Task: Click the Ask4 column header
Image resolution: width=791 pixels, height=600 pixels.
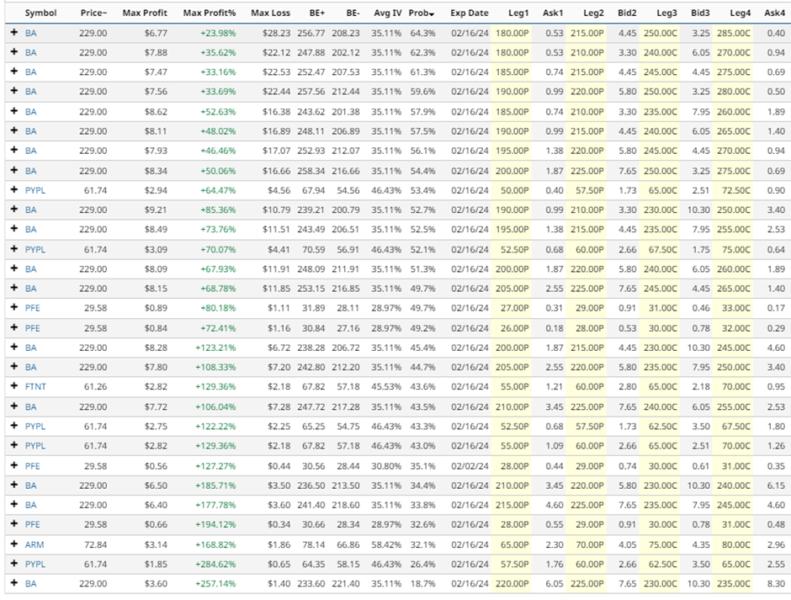Action: pyautogui.click(x=774, y=13)
